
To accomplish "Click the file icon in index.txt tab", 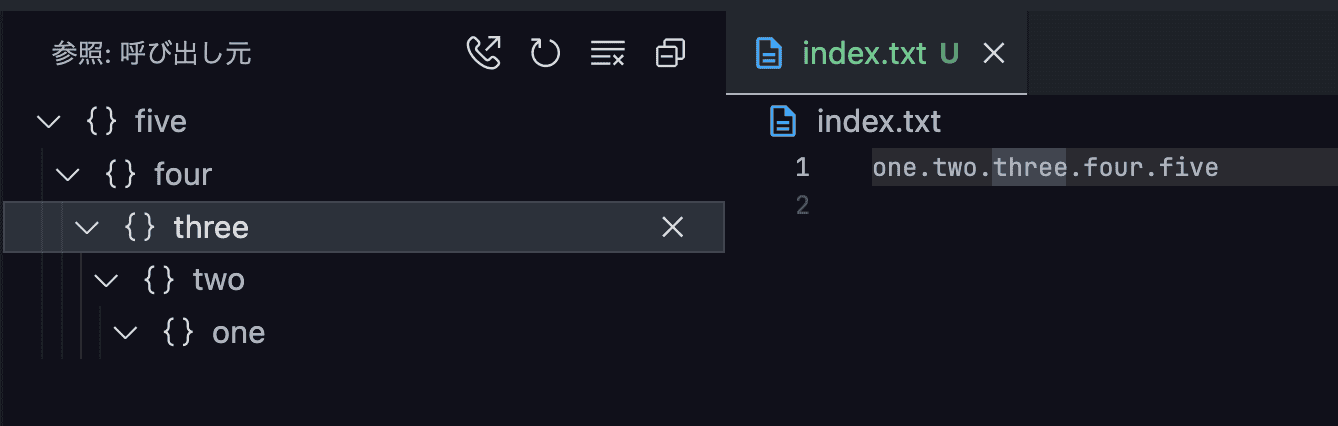I will click(x=769, y=54).
